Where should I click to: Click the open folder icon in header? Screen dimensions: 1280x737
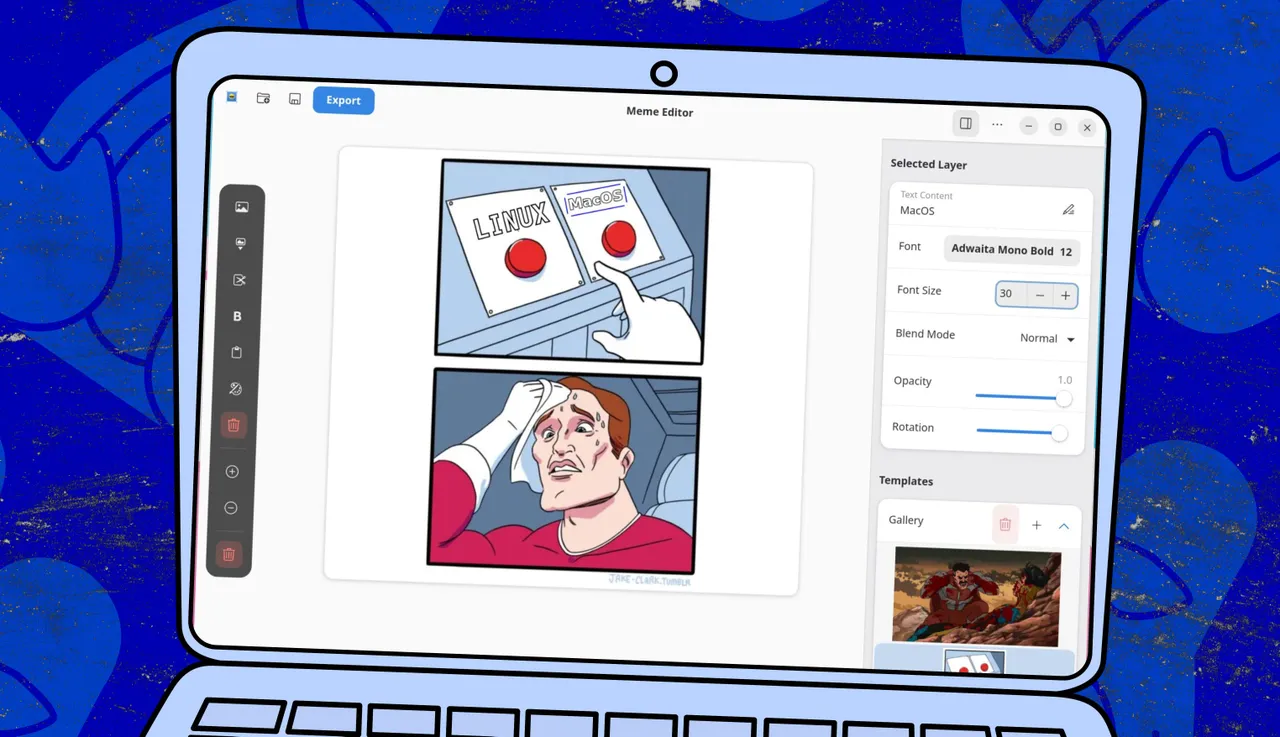(263, 98)
